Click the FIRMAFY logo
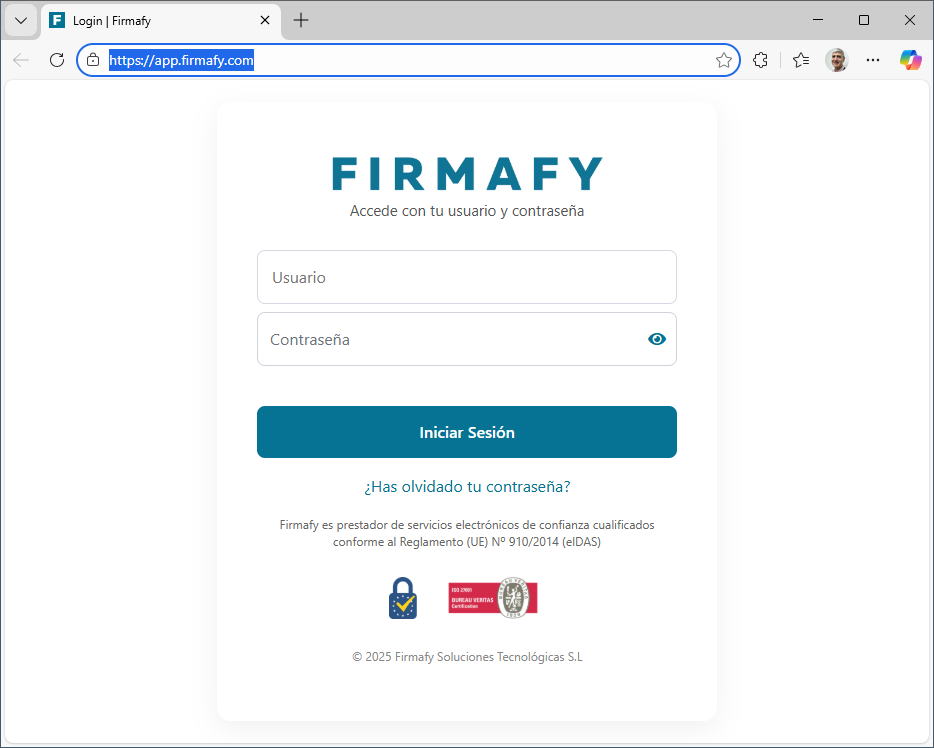Image resolution: width=934 pixels, height=748 pixels. [x=467, y=174]
